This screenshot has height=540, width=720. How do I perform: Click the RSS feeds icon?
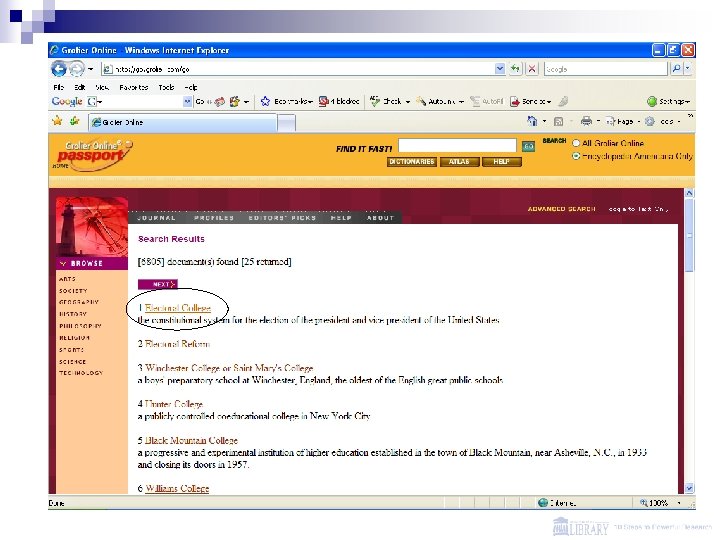coord(558,122)
